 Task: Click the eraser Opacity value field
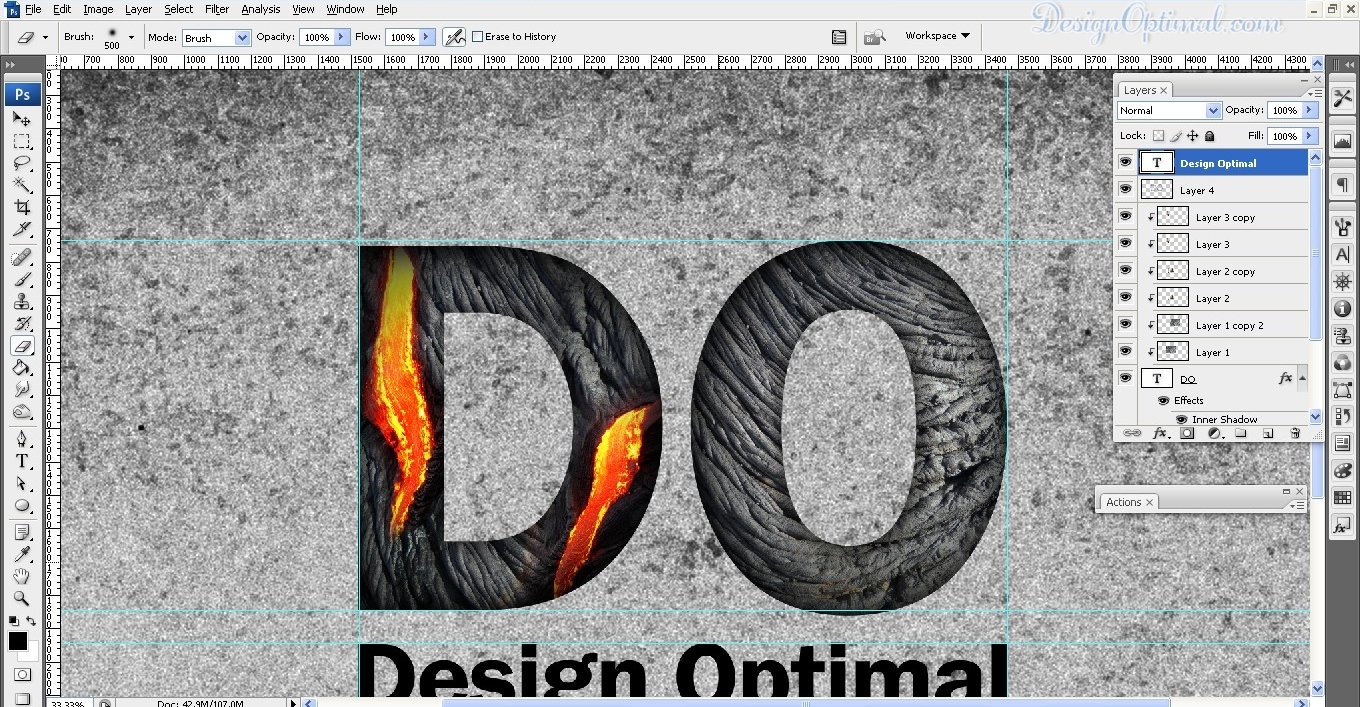pyautogui.click(x=316, y=37)
